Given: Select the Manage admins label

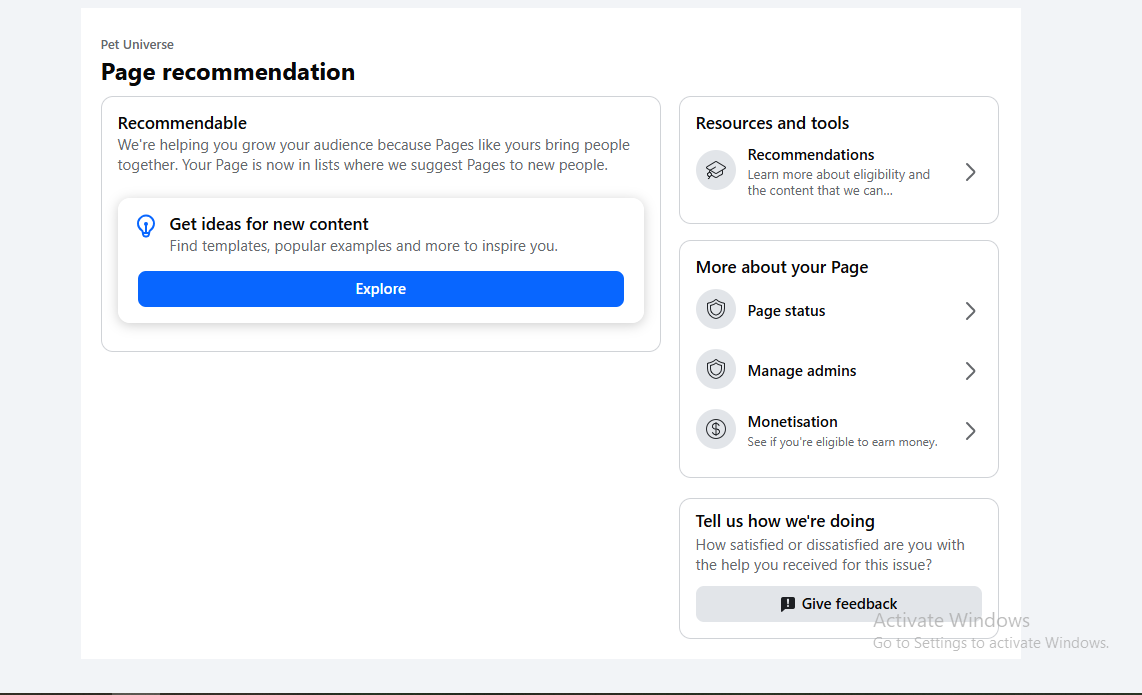Looking at the screenshot, I should 802,371.
